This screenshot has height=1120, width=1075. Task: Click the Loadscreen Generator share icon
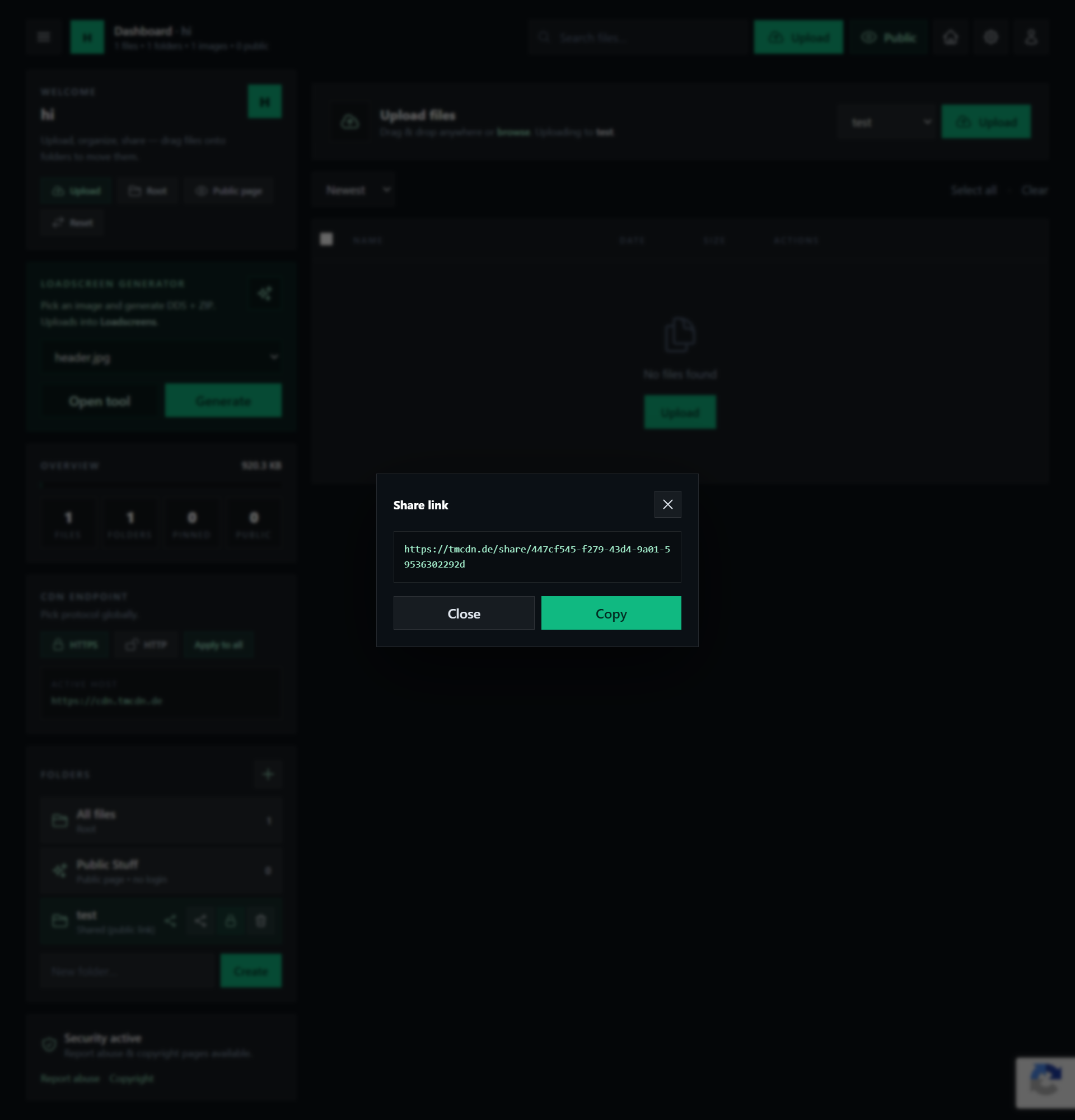pyautogui.click(x=265, y=294)
